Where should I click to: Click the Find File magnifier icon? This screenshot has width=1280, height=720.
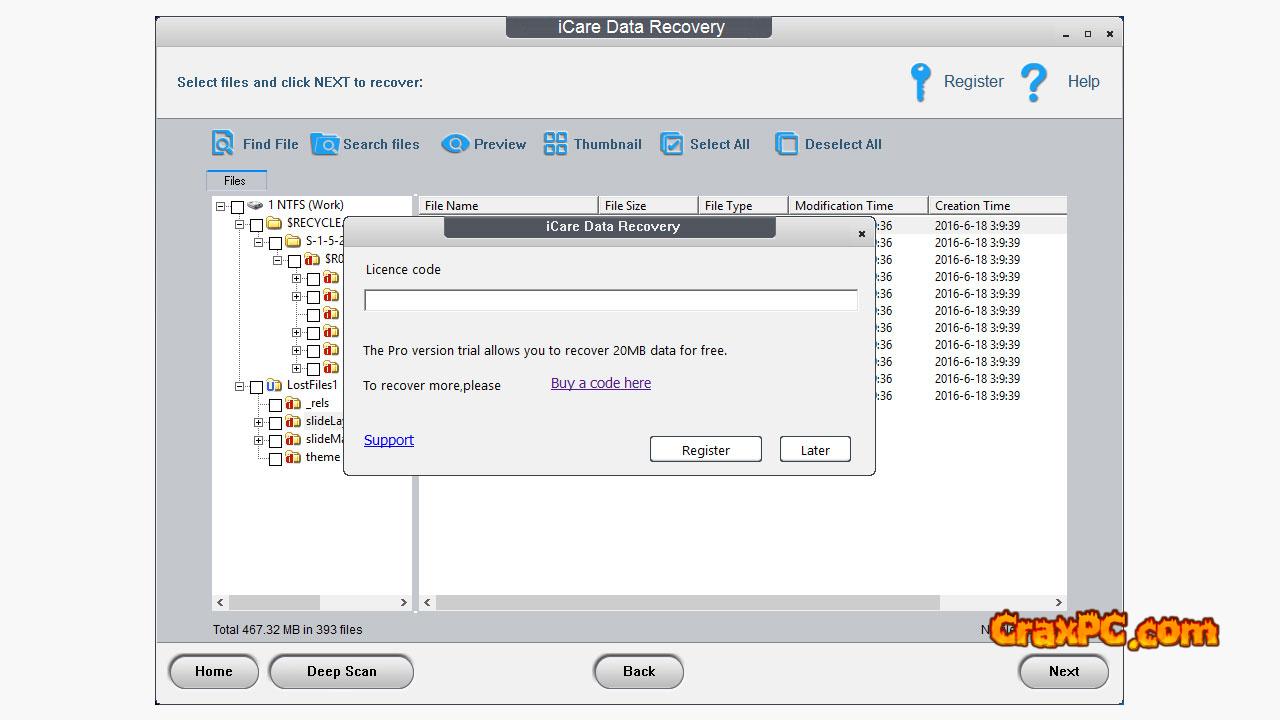222,144
